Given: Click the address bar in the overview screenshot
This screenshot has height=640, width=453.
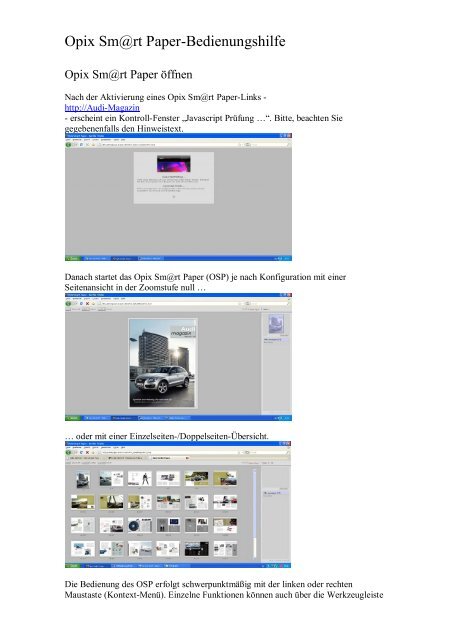Looking at the screenshot, I should (x=168, y=452).
